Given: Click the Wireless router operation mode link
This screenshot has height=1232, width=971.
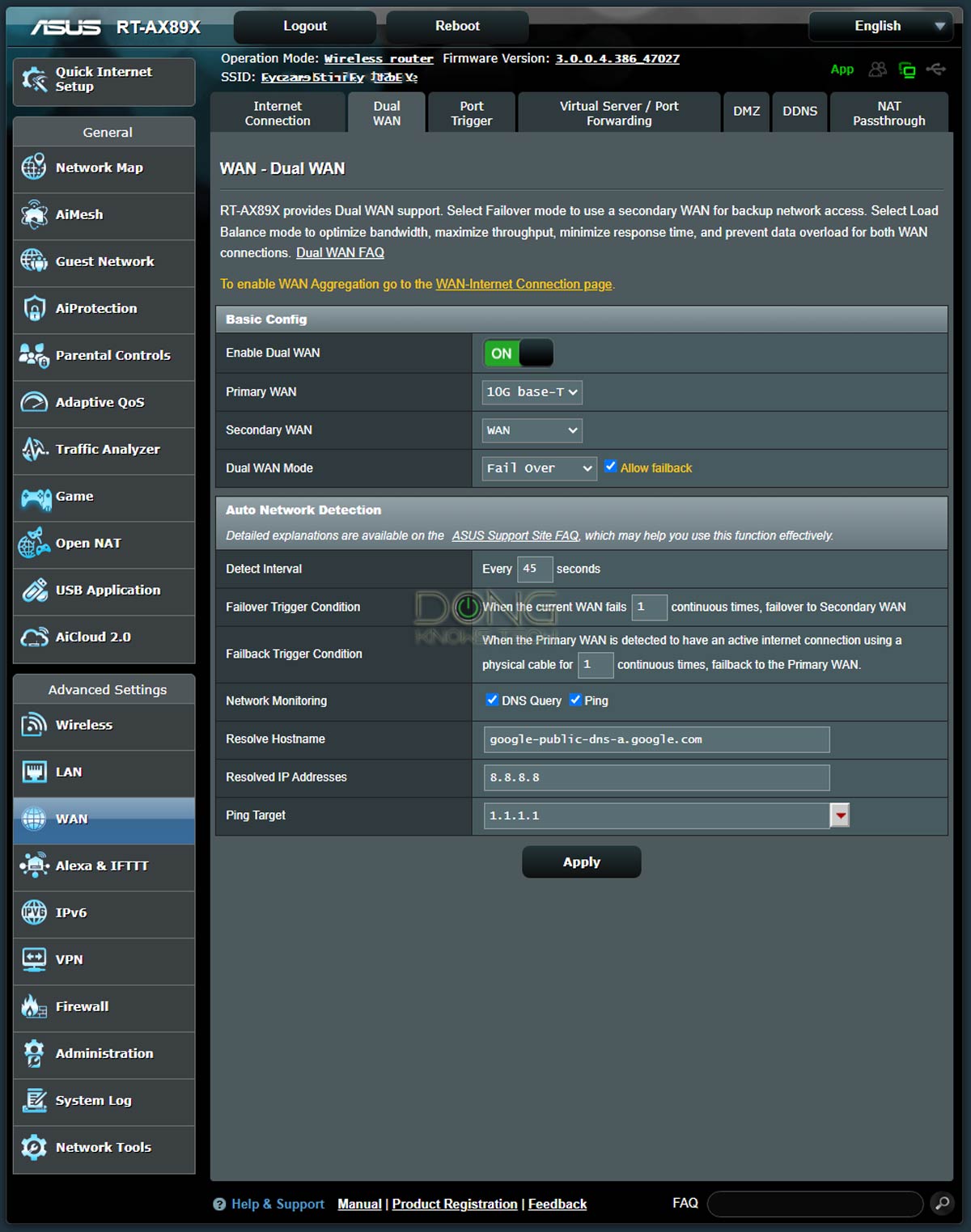Looking at the screenshot, I should coord(379,58).
